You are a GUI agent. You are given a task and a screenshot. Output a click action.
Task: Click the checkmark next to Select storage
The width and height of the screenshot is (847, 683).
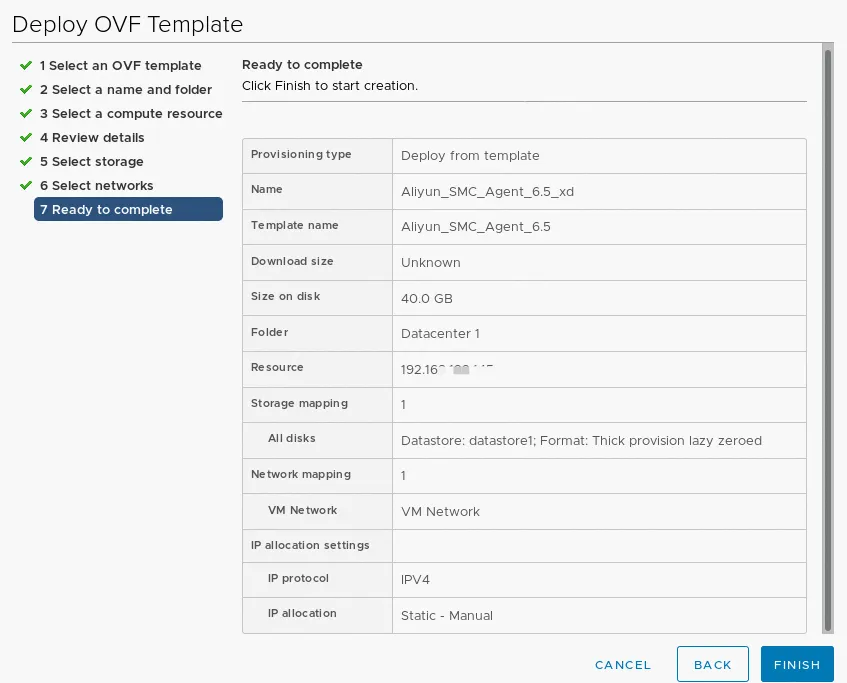pos(26,161)
